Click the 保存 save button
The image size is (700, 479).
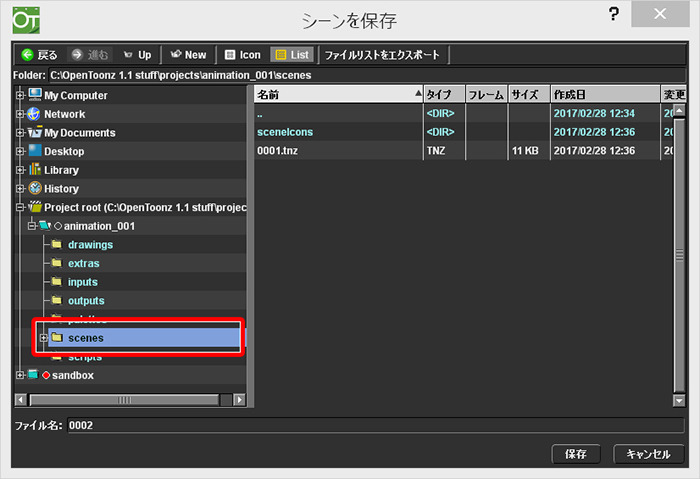[576, 454]
